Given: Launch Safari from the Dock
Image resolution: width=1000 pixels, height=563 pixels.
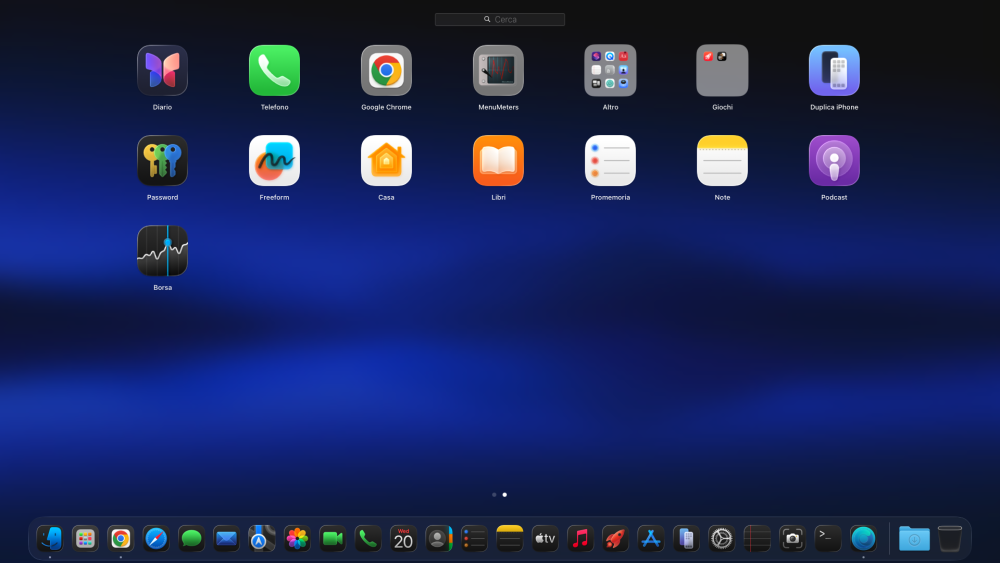Looking at the screenshot, I should click(x=156, y=539).
